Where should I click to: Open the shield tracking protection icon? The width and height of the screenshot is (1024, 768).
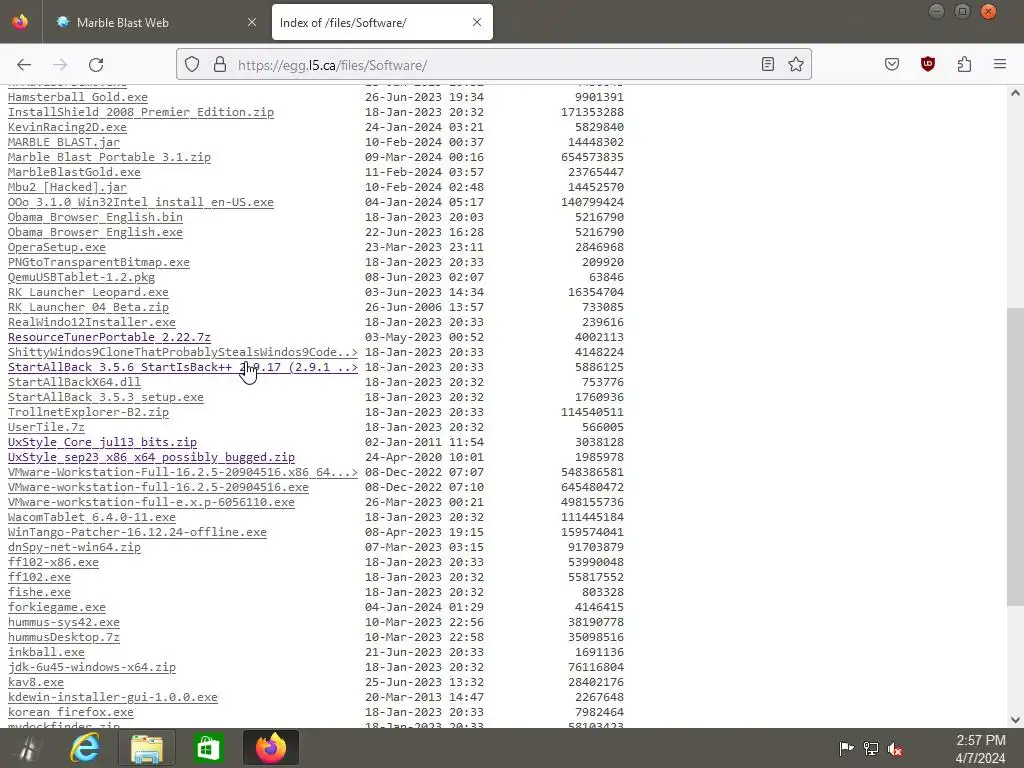pos(191,65)
